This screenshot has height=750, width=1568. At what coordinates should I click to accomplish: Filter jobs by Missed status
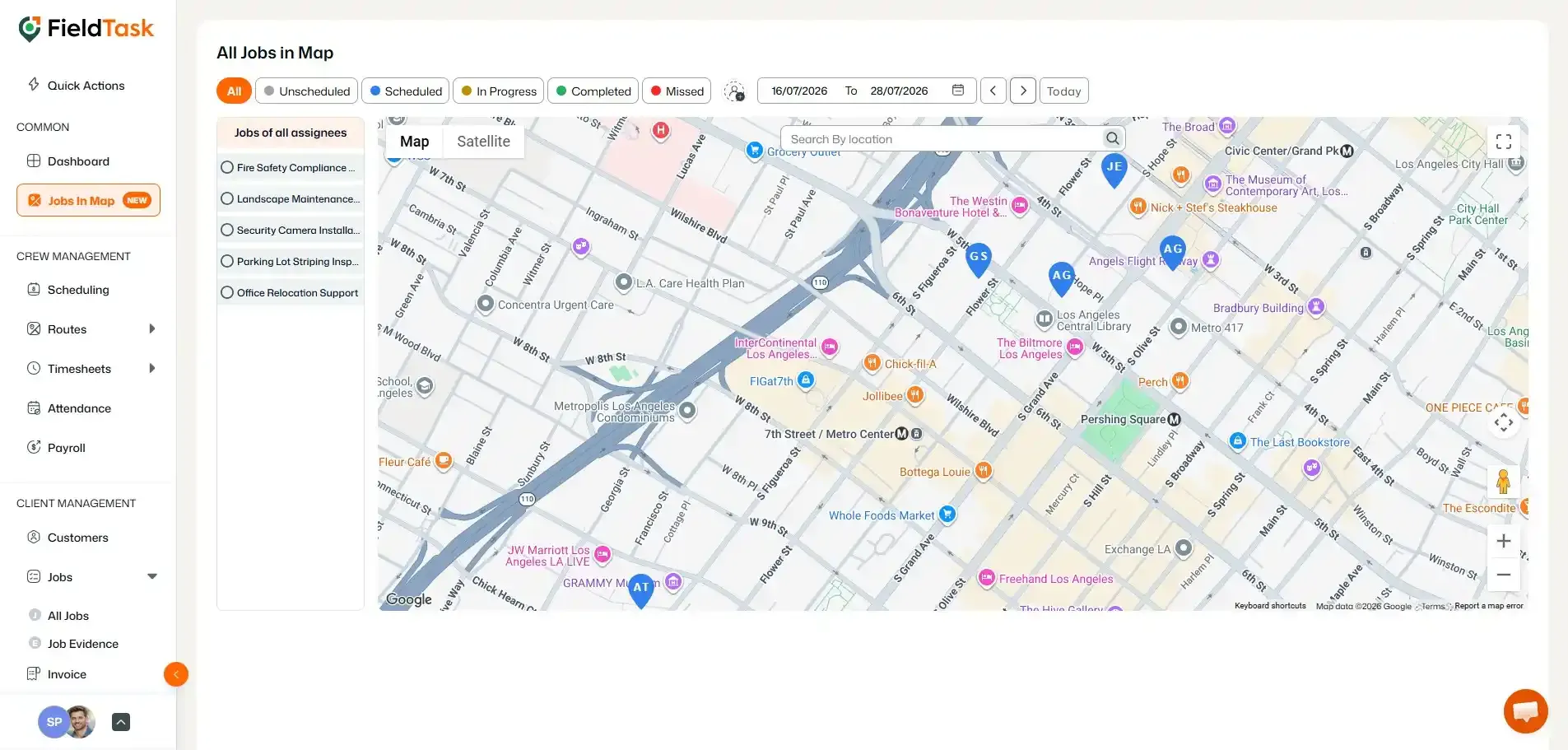[677, 91]
